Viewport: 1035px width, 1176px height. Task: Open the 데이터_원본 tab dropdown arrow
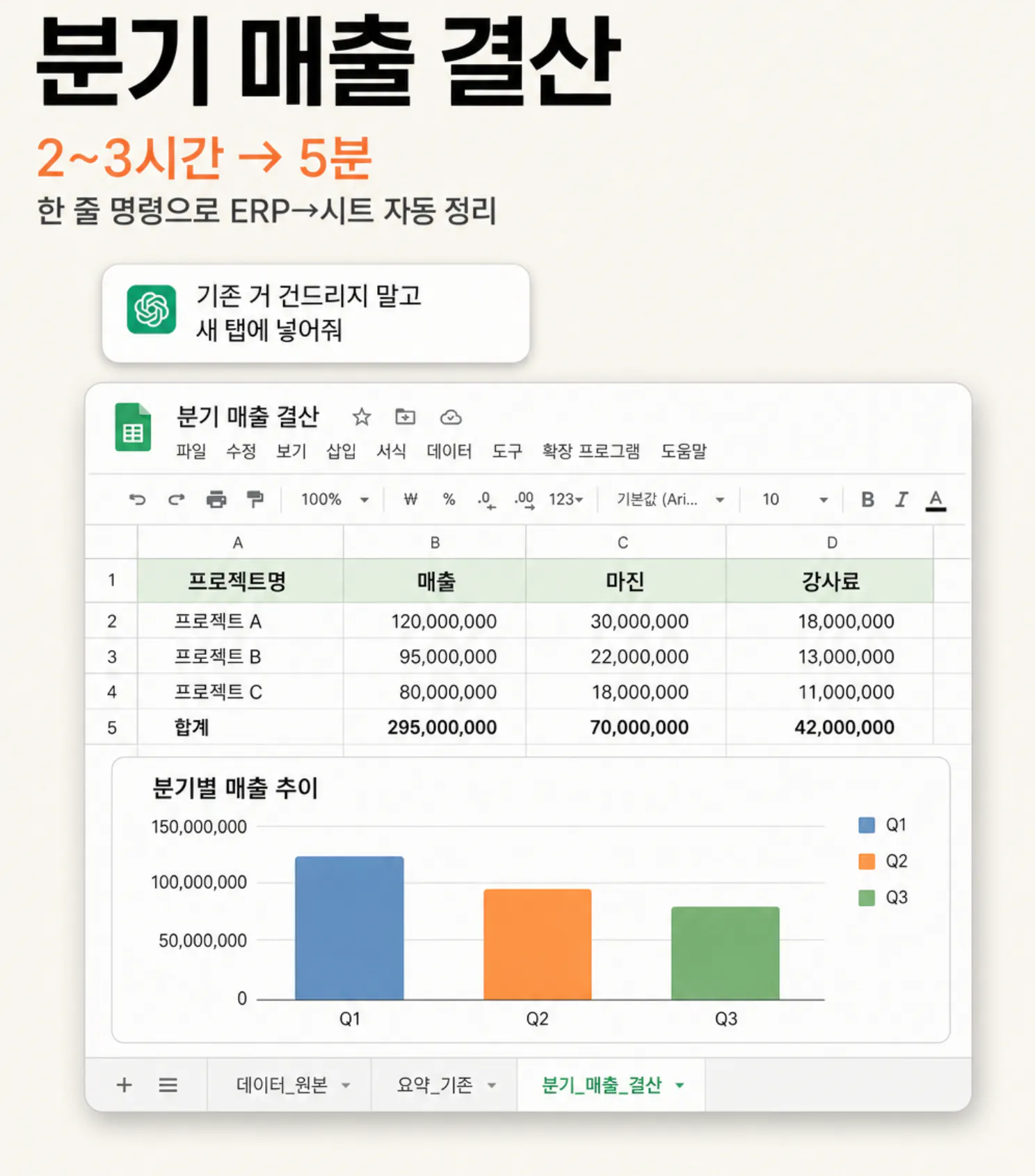point(346,1085)
